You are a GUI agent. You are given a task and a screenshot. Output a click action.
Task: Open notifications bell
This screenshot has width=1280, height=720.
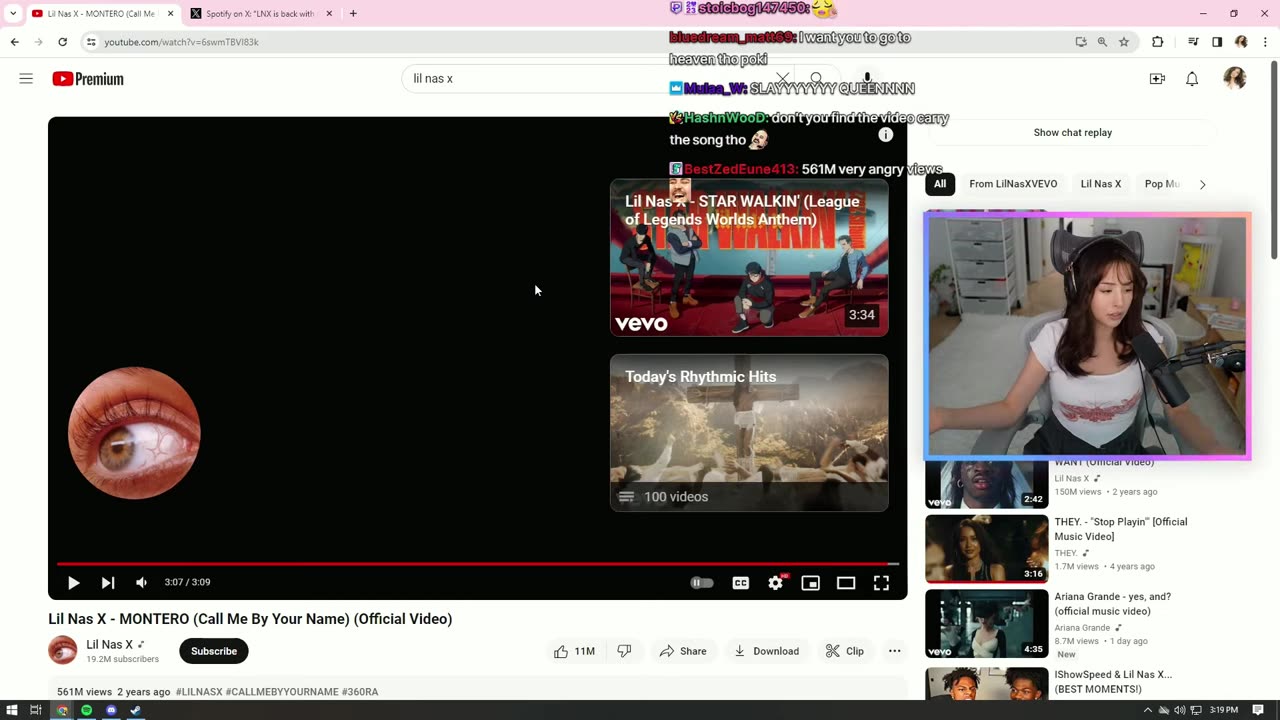click(x=1192, y=79)
